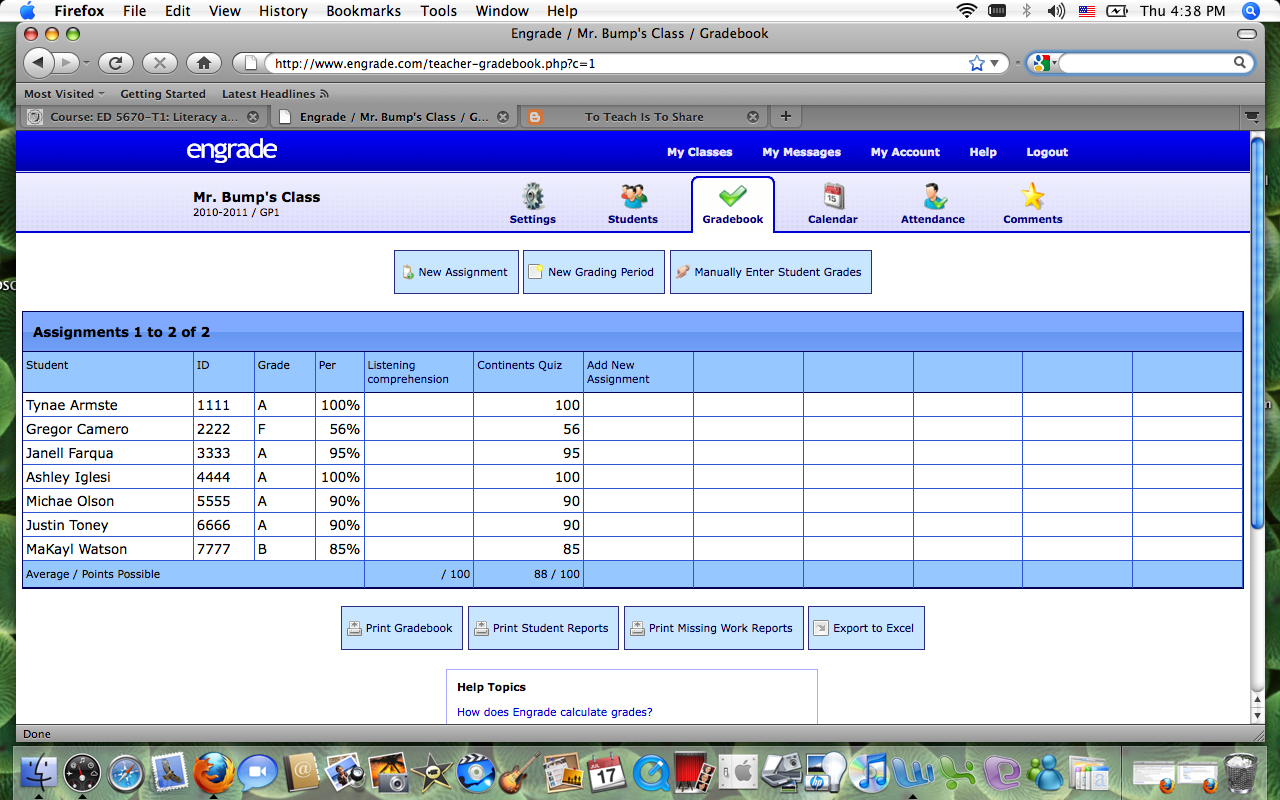Open the Bookmarks menu

(x=363, y=11)
